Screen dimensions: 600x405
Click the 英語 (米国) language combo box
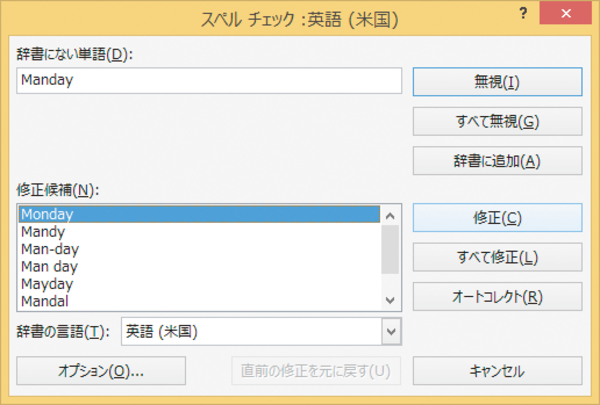pos(261,332)
